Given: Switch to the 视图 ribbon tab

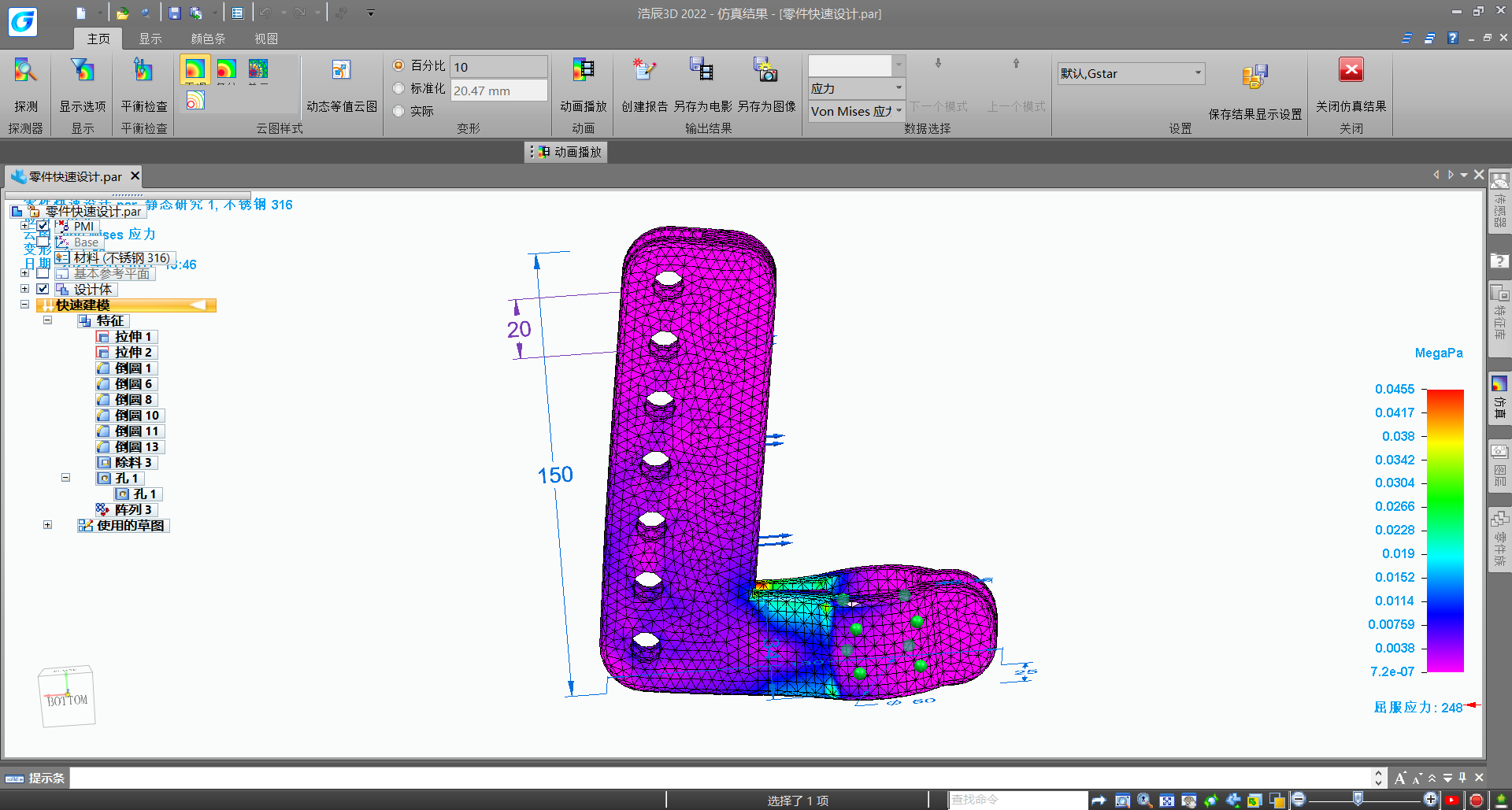Looking at the screenshot, I should [265, 39].
